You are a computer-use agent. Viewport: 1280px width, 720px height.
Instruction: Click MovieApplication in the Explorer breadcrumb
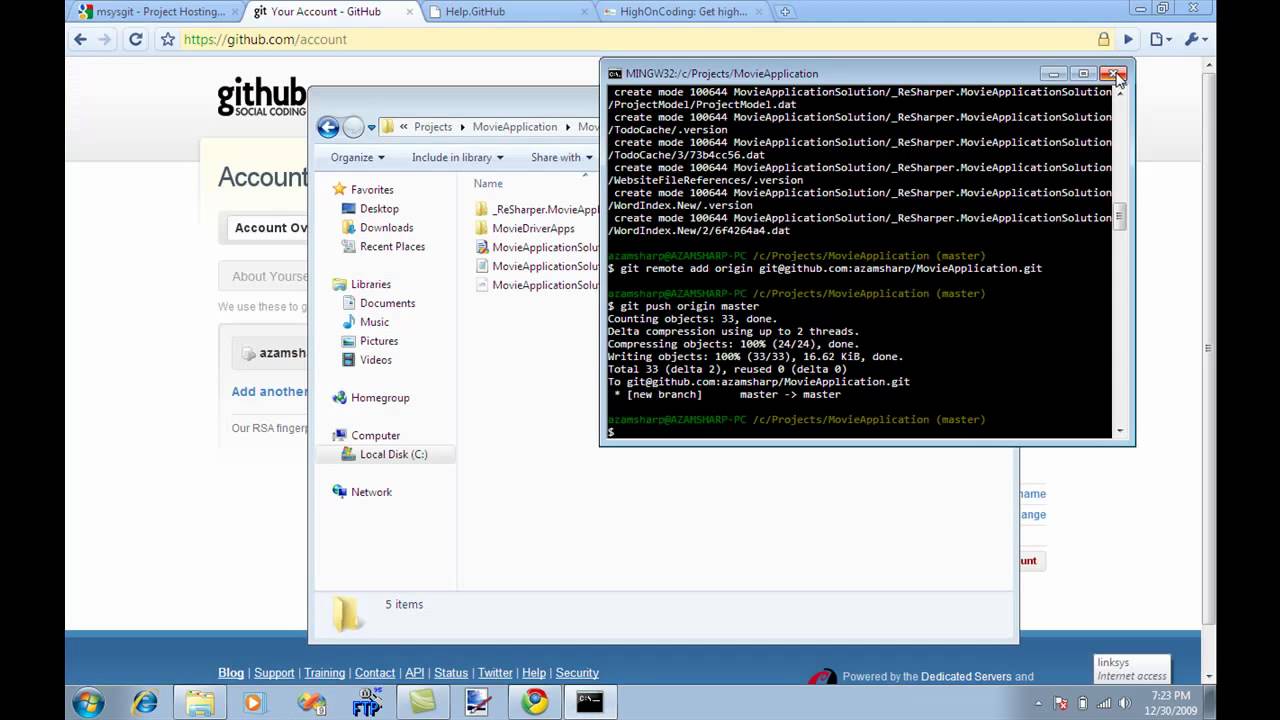coord(515,127)
